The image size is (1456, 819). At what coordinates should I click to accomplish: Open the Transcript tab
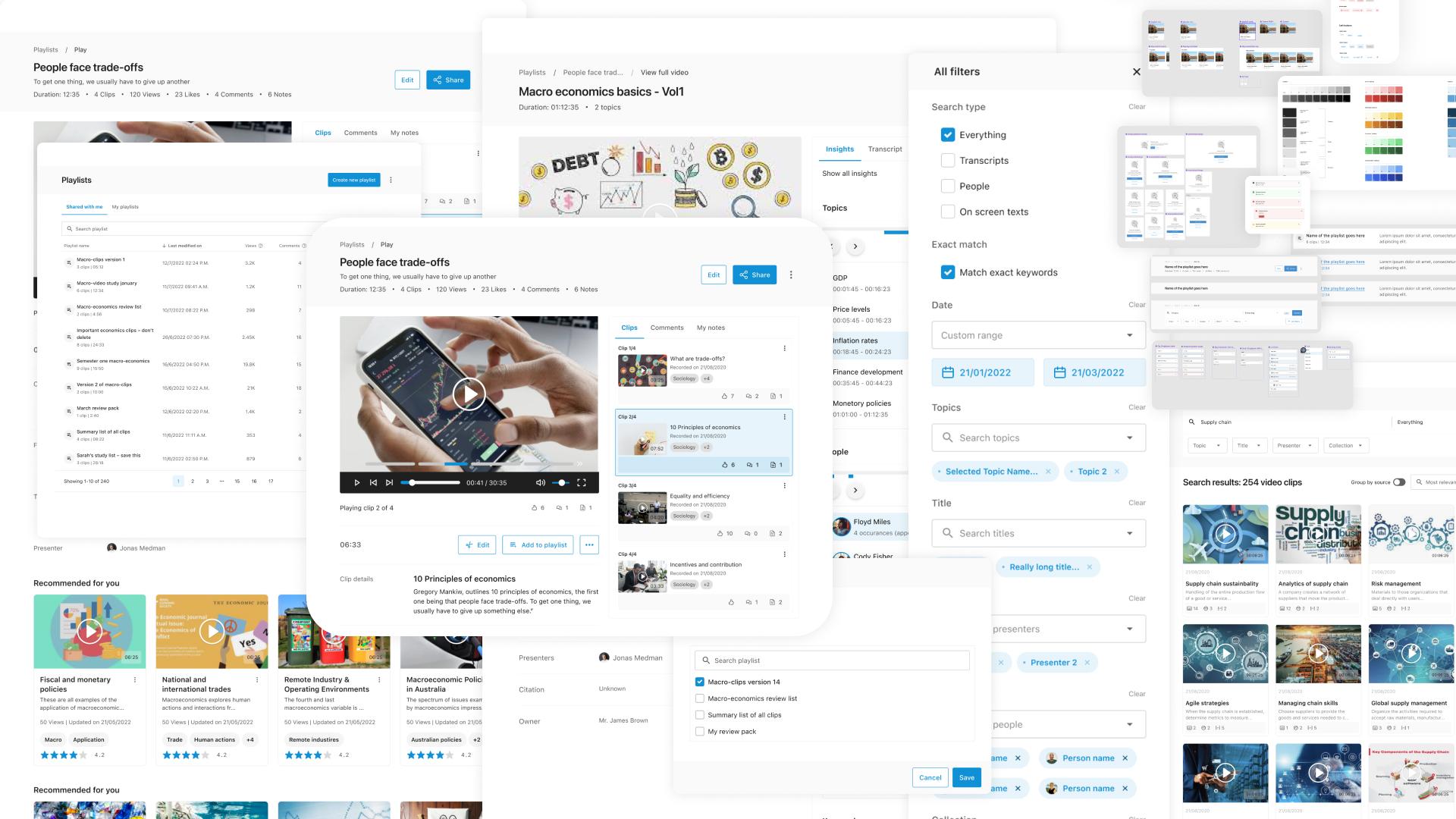(x=885, y=149)
